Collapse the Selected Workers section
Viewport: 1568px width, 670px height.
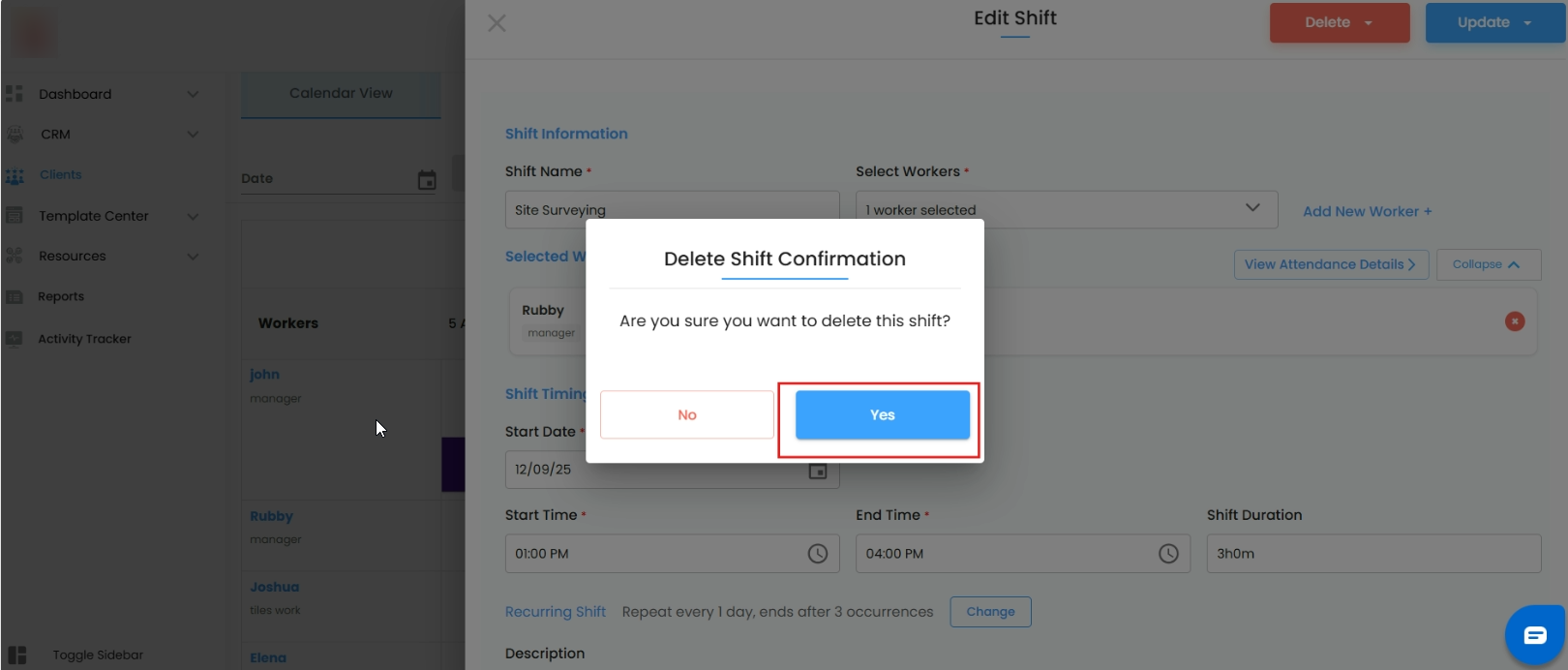(1488, 264)
